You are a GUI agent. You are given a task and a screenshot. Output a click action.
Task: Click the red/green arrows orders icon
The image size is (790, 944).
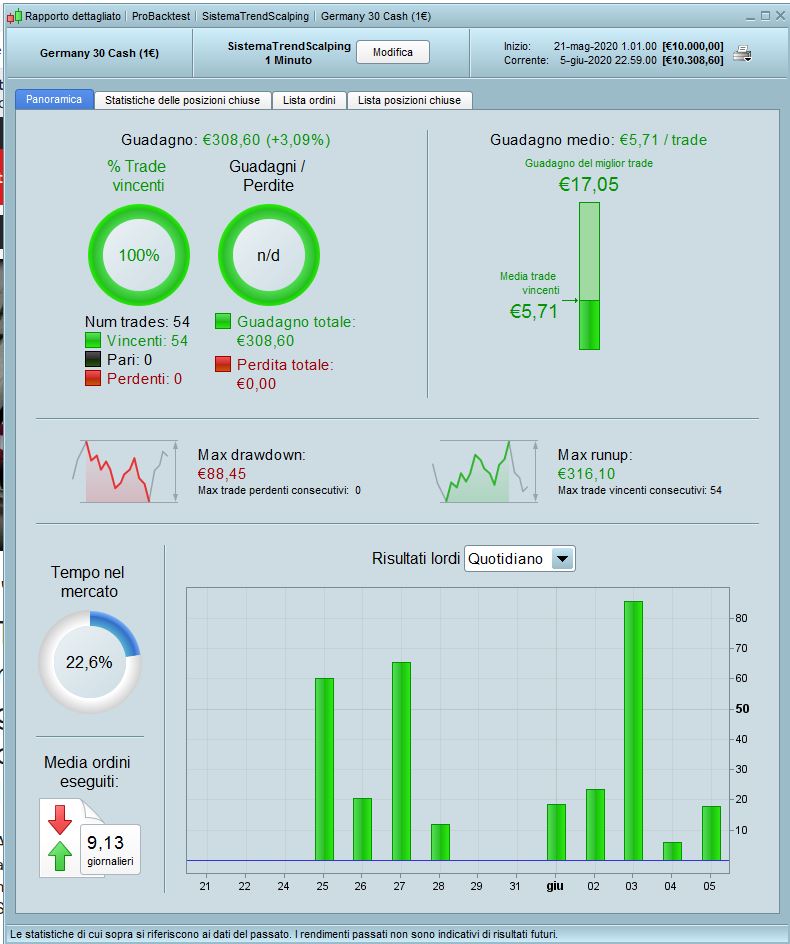pyautogui.click(x=60, y=838)
